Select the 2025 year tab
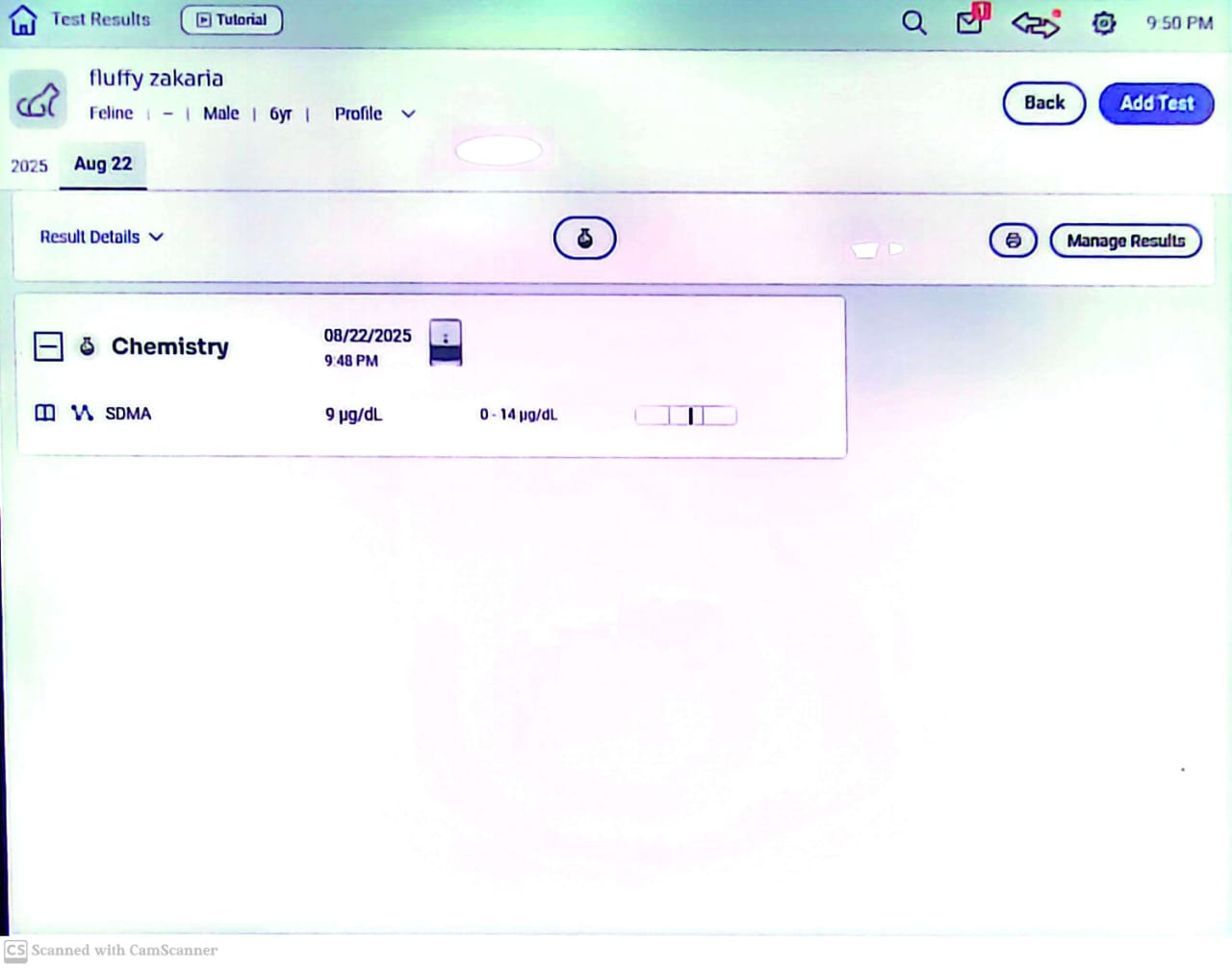The width and height of the screenshot is (1232, 968). tap(29, 166)
